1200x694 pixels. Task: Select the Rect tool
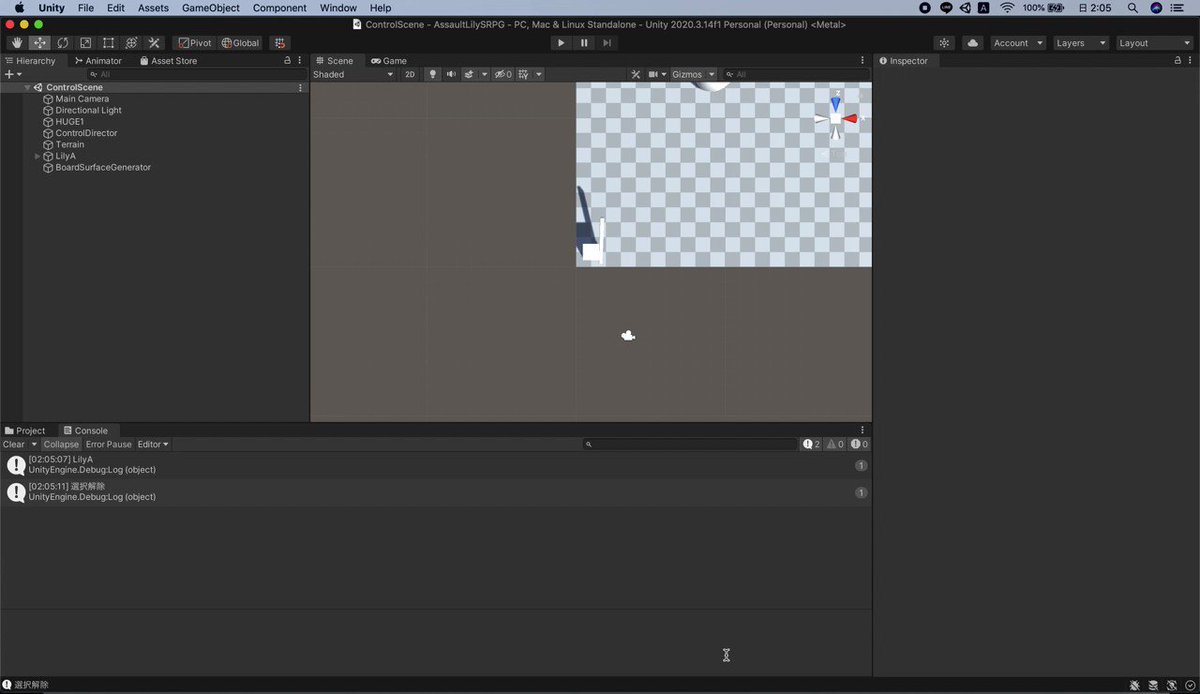[108, 43]
